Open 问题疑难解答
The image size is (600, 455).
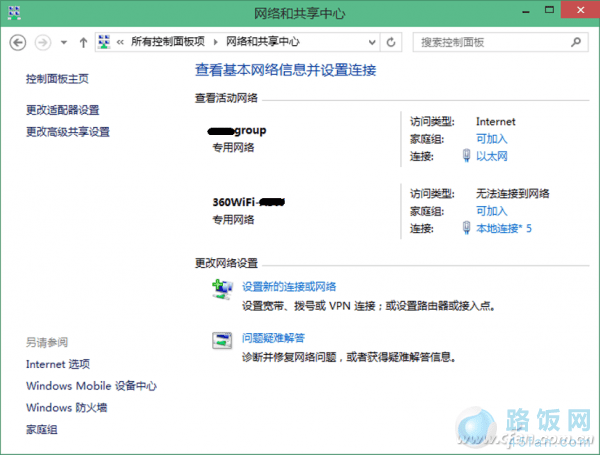tap(273, 338)
